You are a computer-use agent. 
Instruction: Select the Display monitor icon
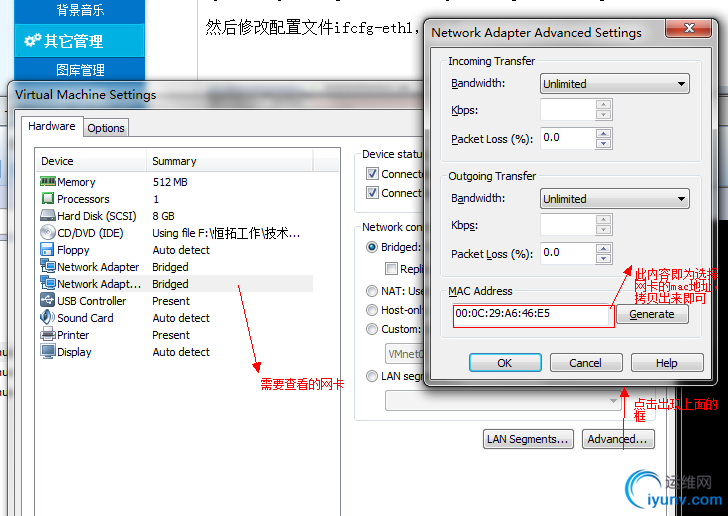[47, 352]
